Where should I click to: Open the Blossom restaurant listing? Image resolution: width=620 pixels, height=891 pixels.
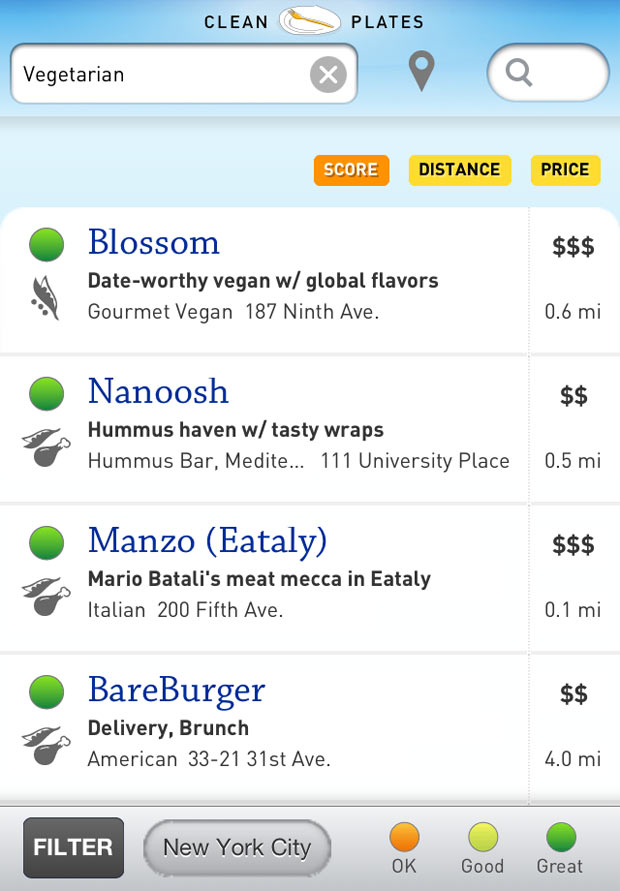pos(154,243)
